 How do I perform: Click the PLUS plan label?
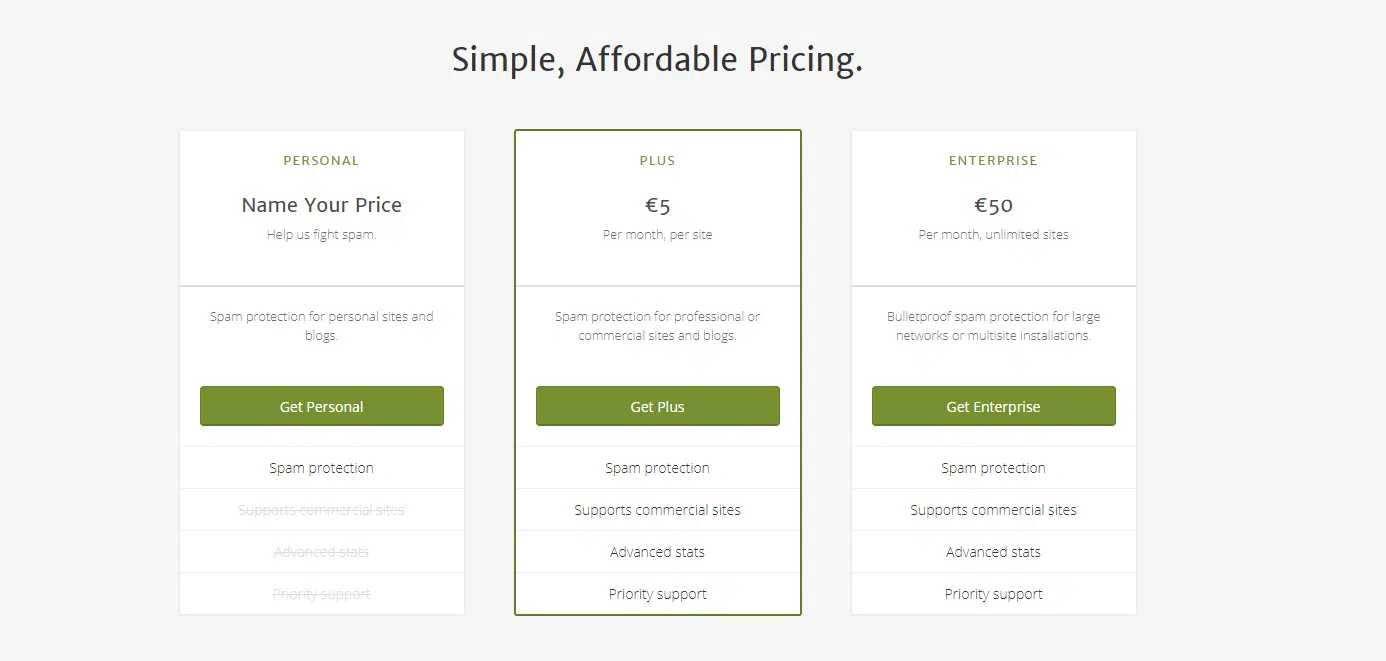[657, 161]
